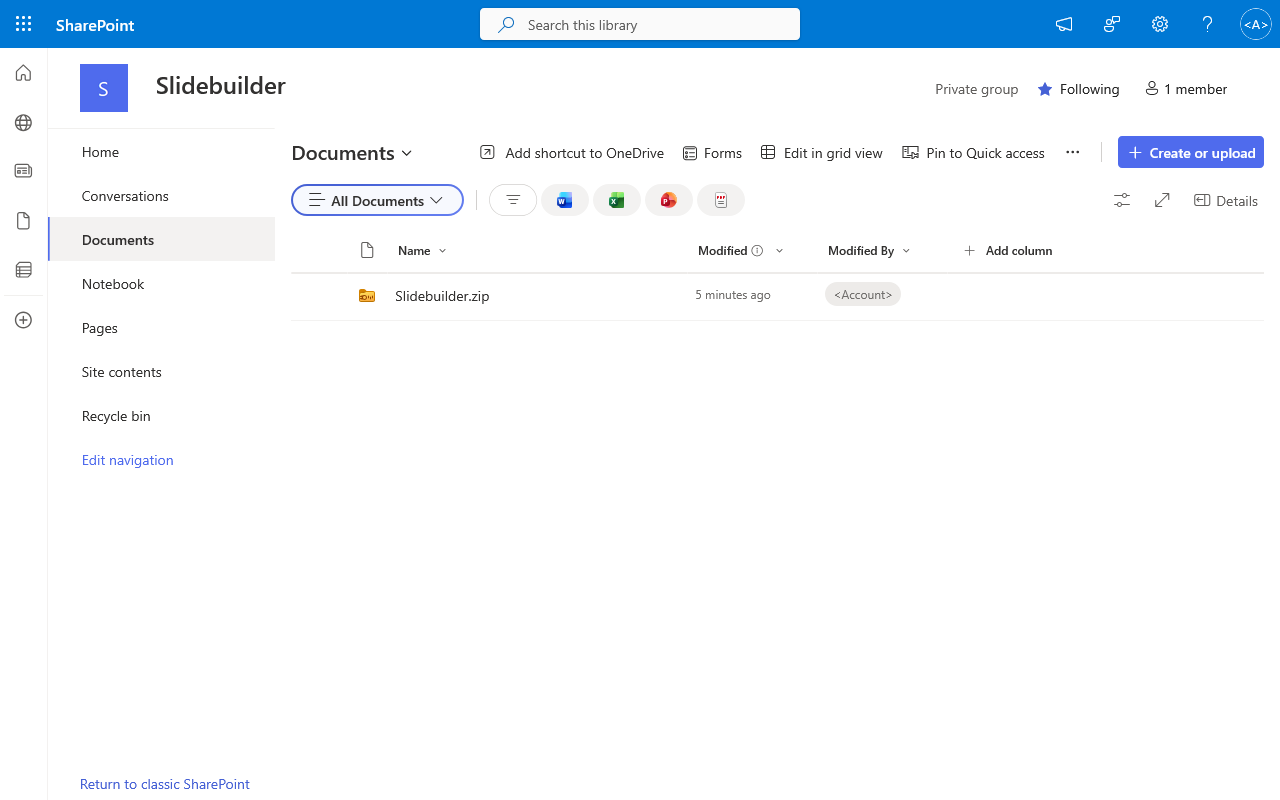This screenshot has width=1280, height=800.
Task: Click Edit navigation link
Action: pyautogui.click(x=128, y=460)
